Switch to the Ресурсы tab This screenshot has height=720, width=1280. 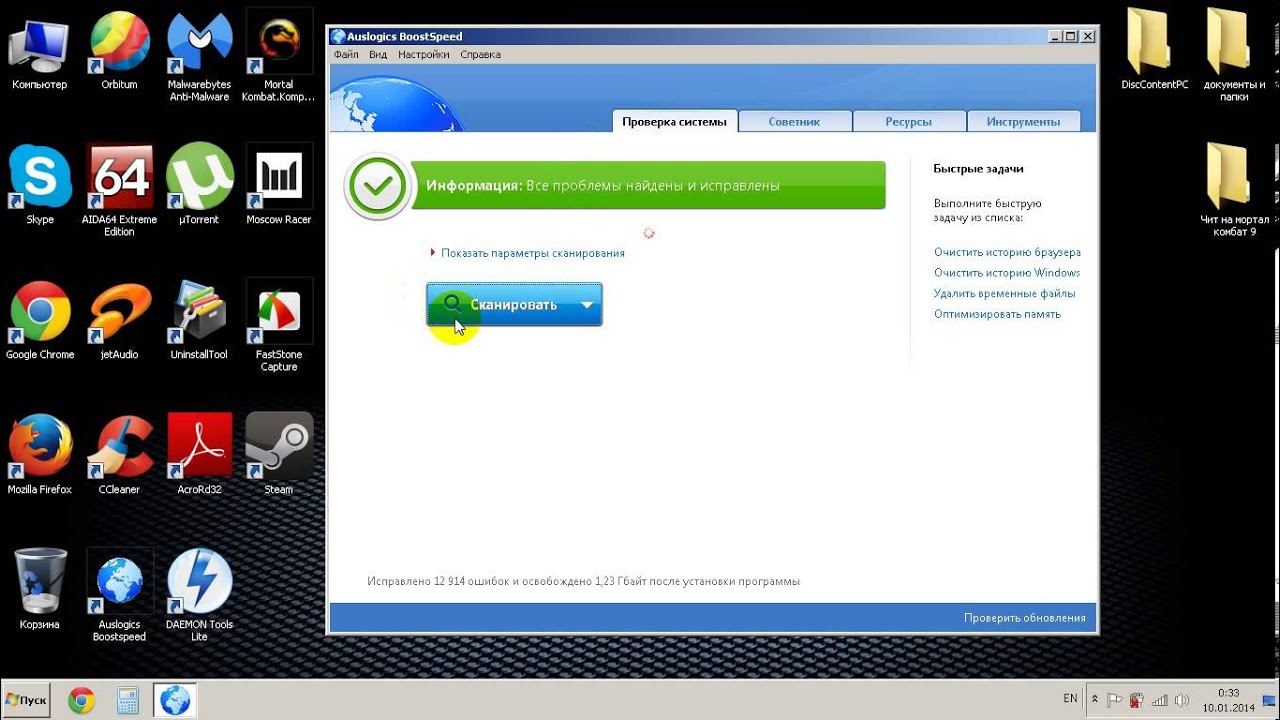[908, 121]
